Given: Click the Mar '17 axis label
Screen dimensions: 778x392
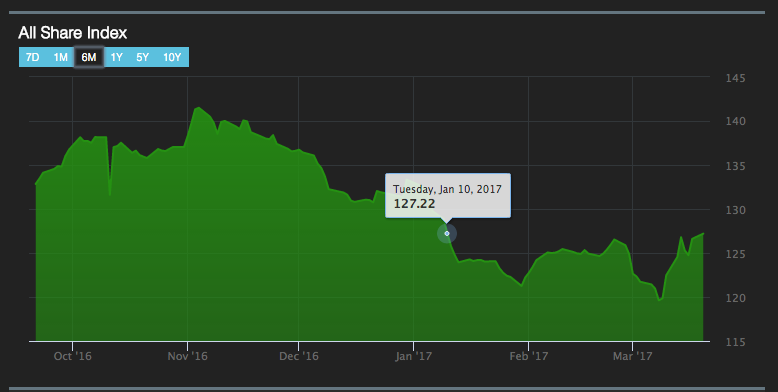Looking at the screenshot, I should pos(633,356).
